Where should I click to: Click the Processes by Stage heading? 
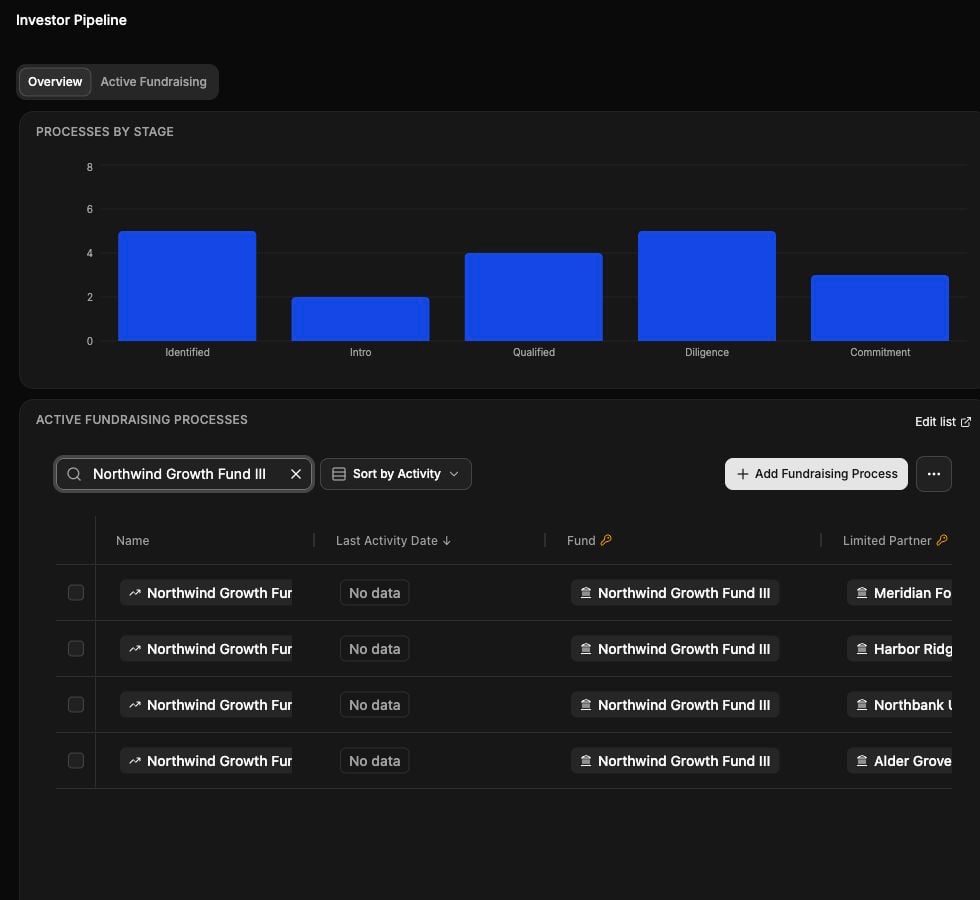point(105,132)
